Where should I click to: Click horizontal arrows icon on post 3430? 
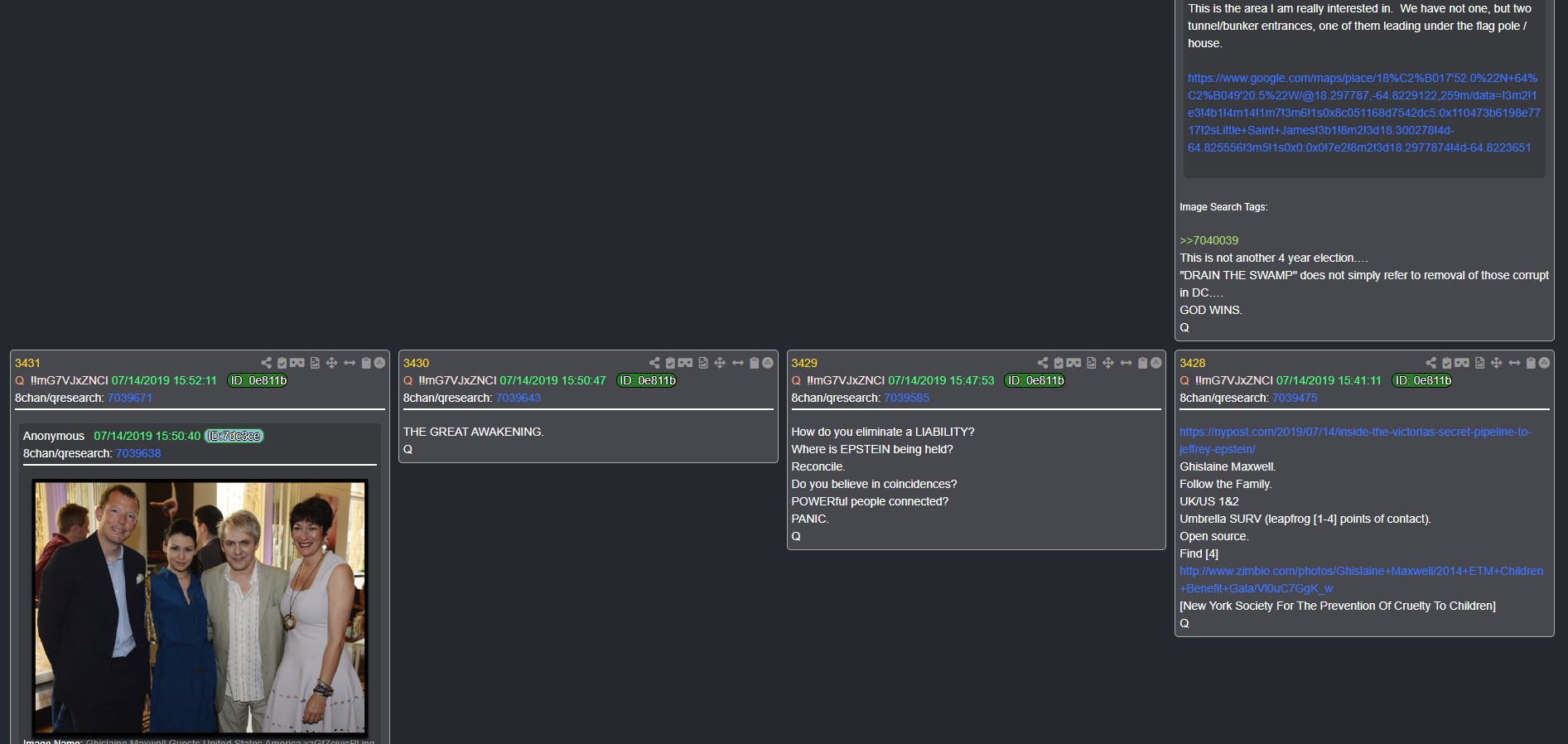[x=738, y=363]
